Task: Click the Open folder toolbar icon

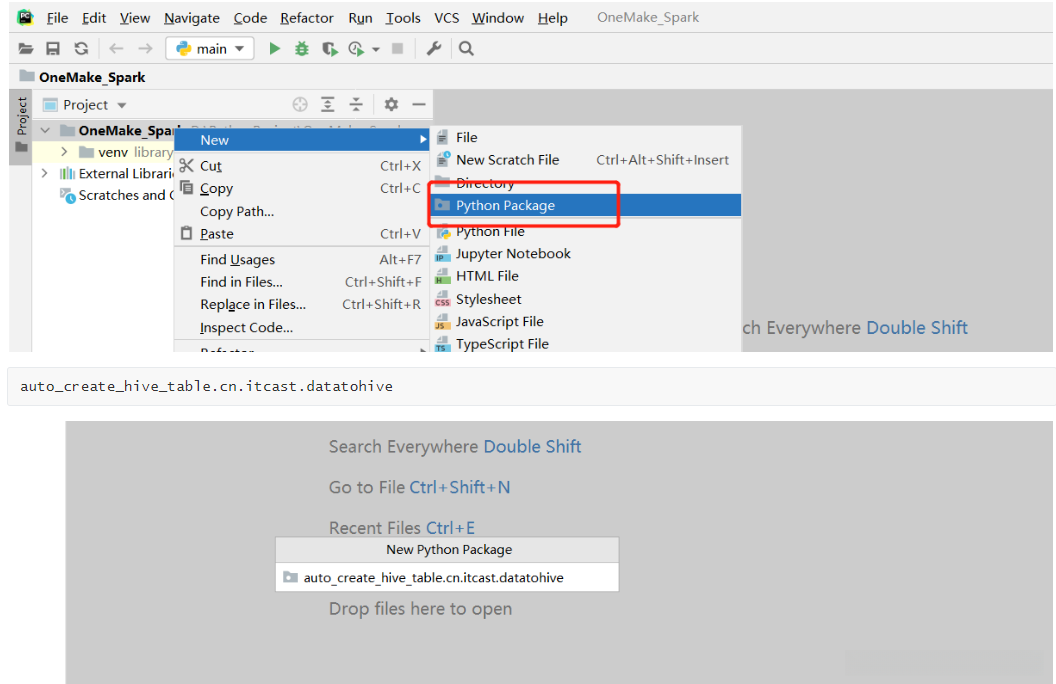Action: point(26,48)
